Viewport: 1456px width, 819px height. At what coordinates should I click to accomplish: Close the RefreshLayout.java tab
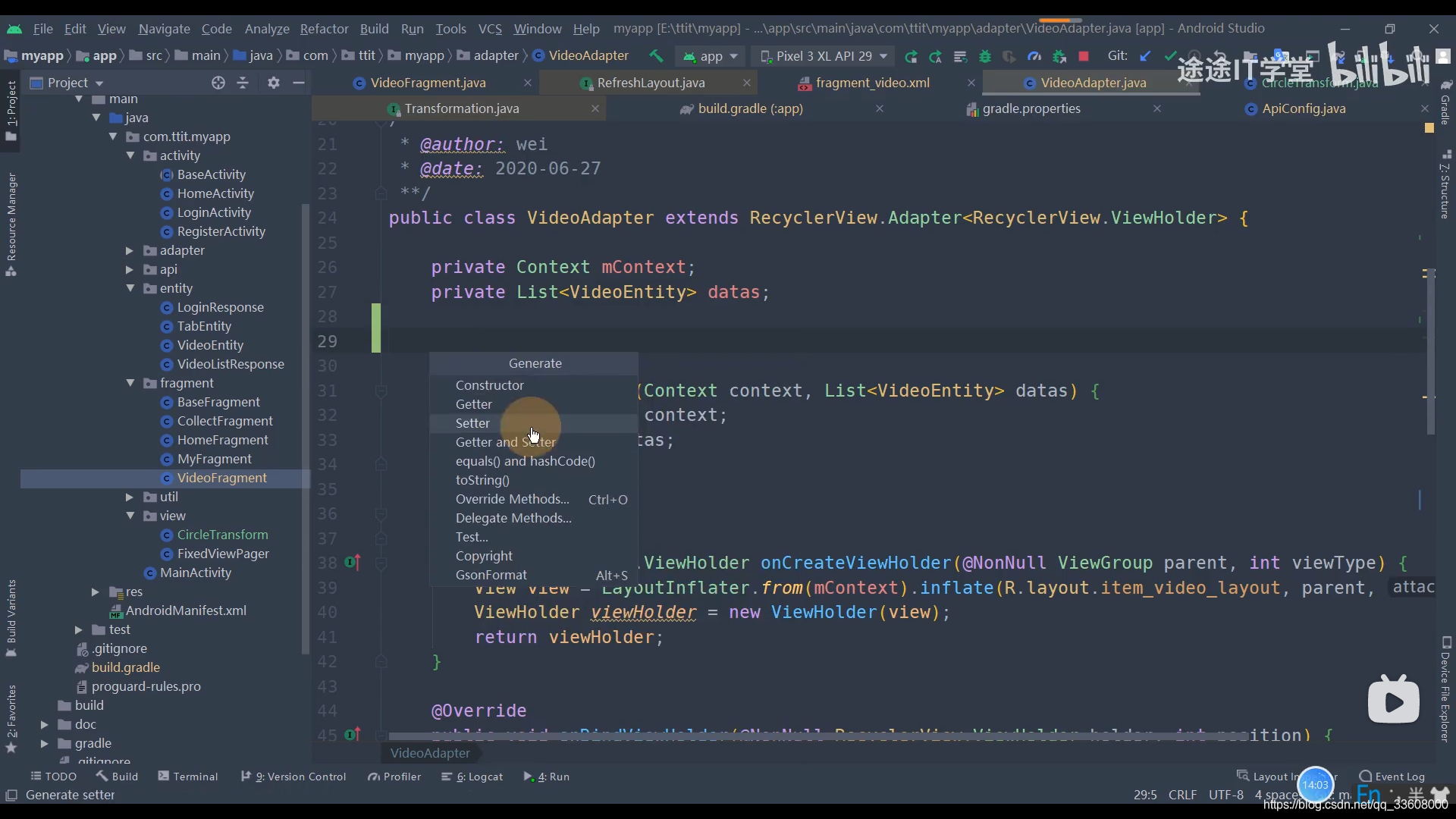click(746, 83)
